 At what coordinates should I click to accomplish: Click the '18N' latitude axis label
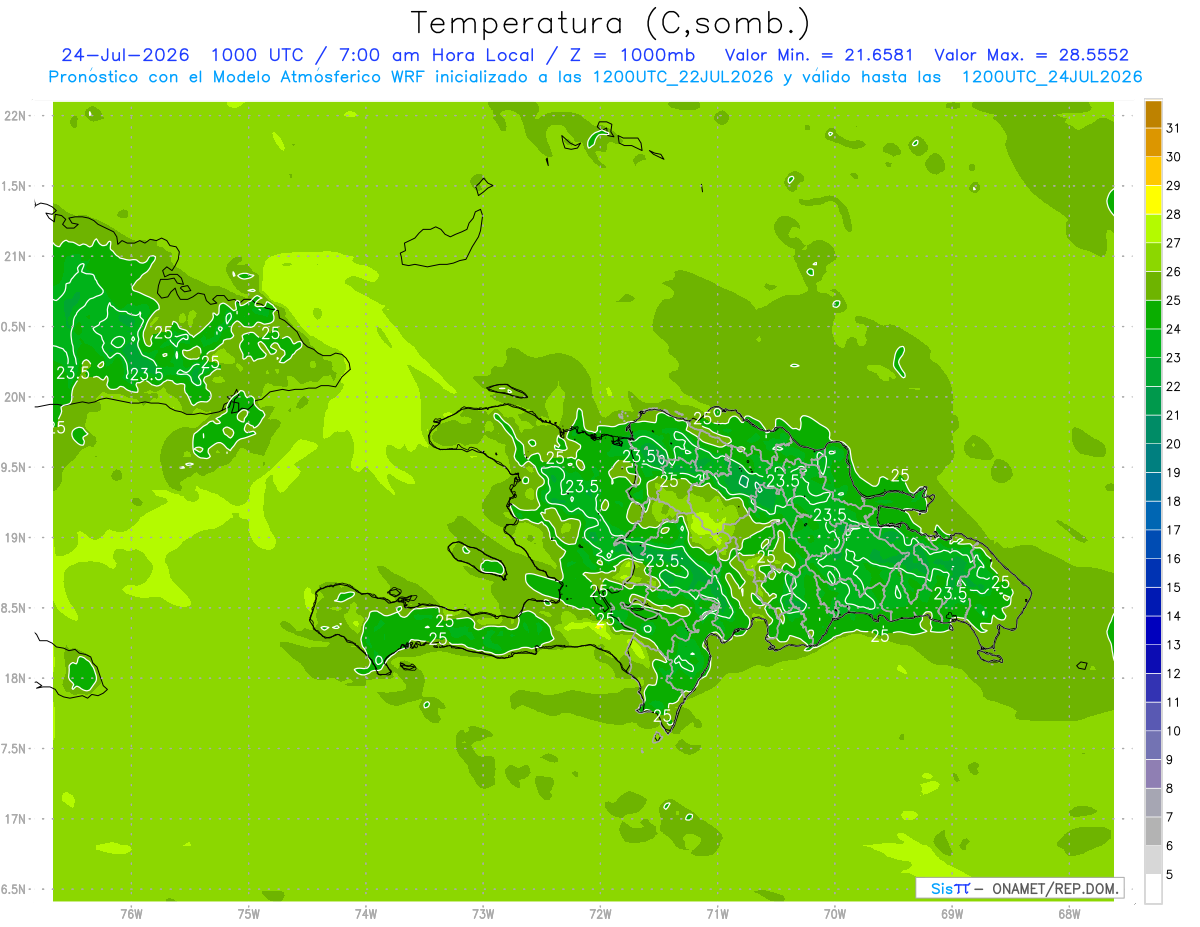tap(17, 678)
